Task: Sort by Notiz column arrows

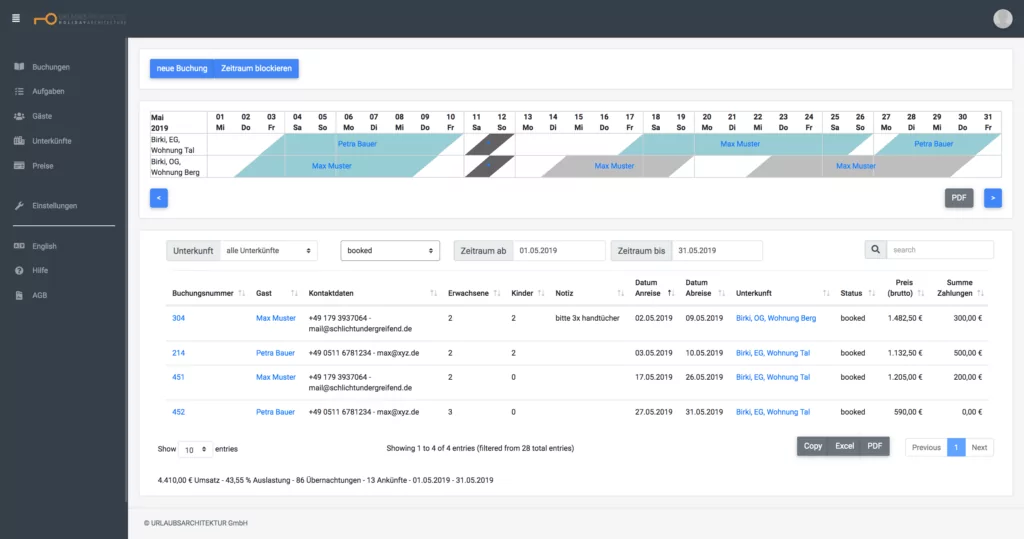Action: tap(620, 293)
